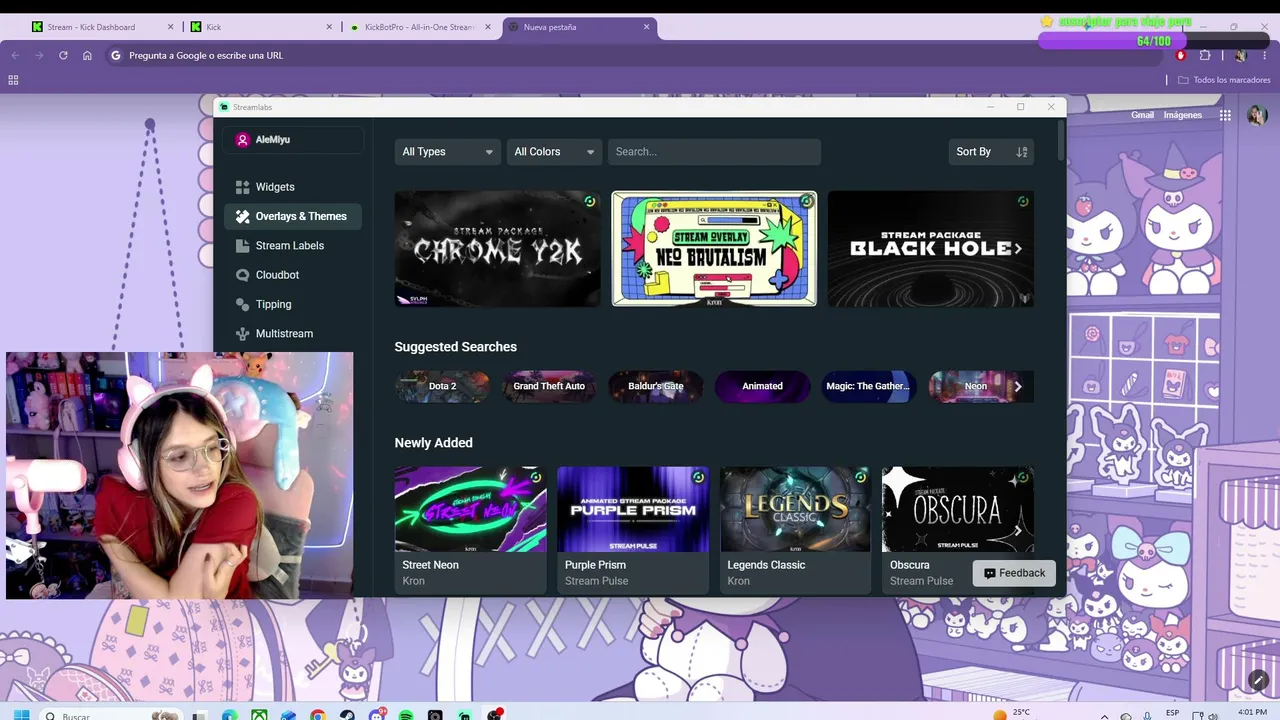
Task: Click the browser home icon
Action: coord(87,55)
